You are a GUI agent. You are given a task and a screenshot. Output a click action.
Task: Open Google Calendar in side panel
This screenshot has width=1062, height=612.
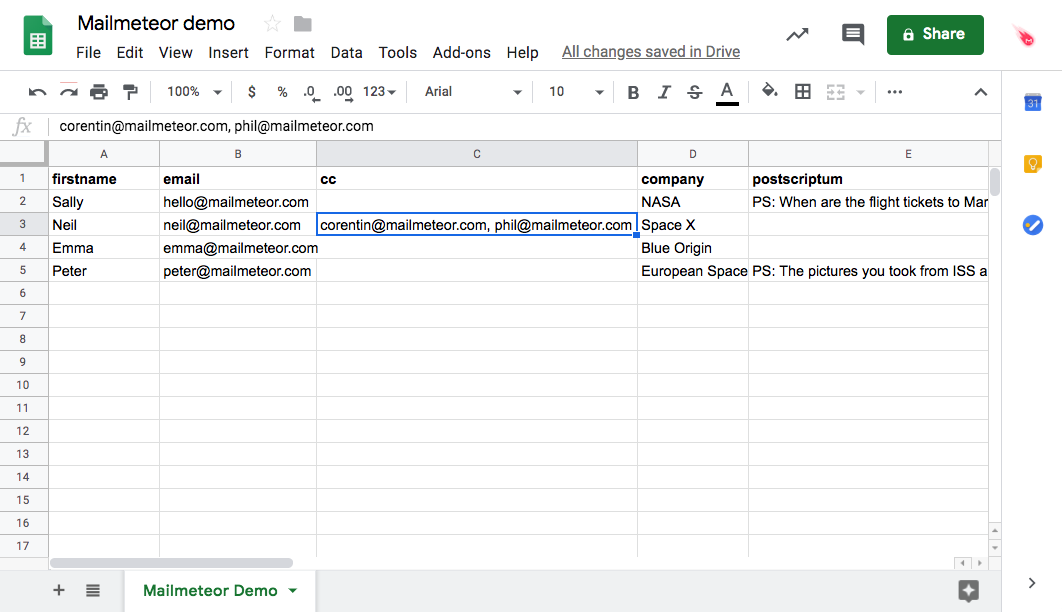[1033, 102]
